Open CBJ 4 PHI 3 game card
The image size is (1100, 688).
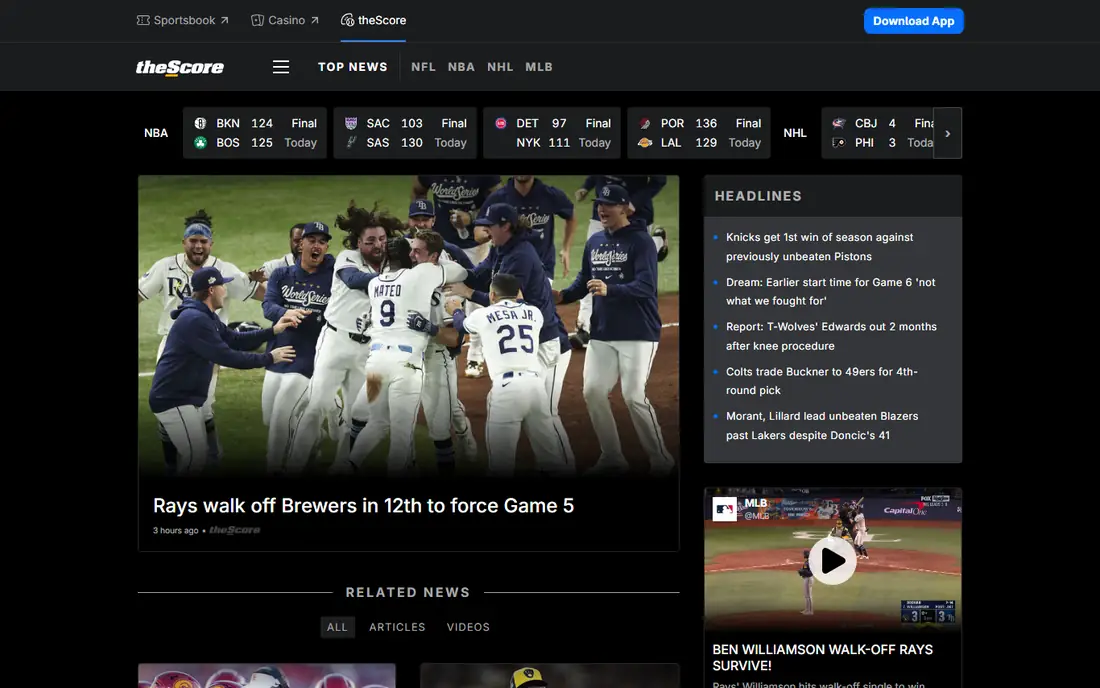[878, 133]
